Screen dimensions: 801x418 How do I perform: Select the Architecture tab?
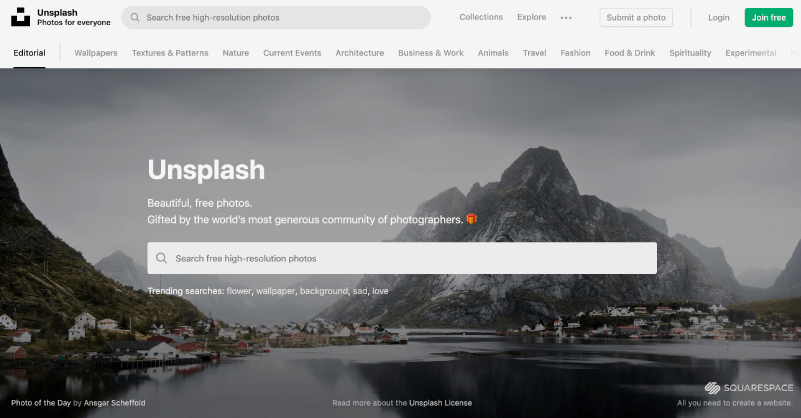coord(360,53)
